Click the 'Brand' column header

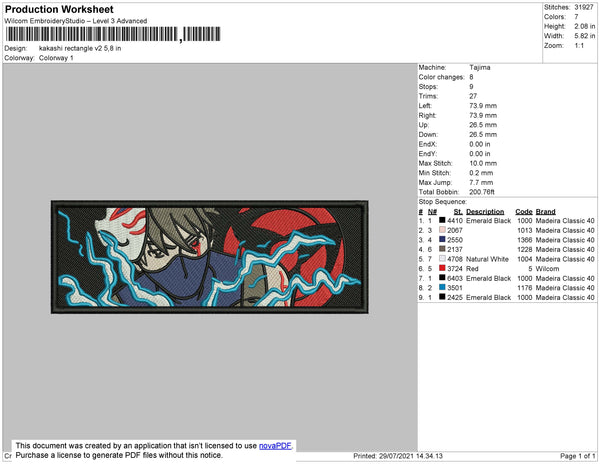545,212
